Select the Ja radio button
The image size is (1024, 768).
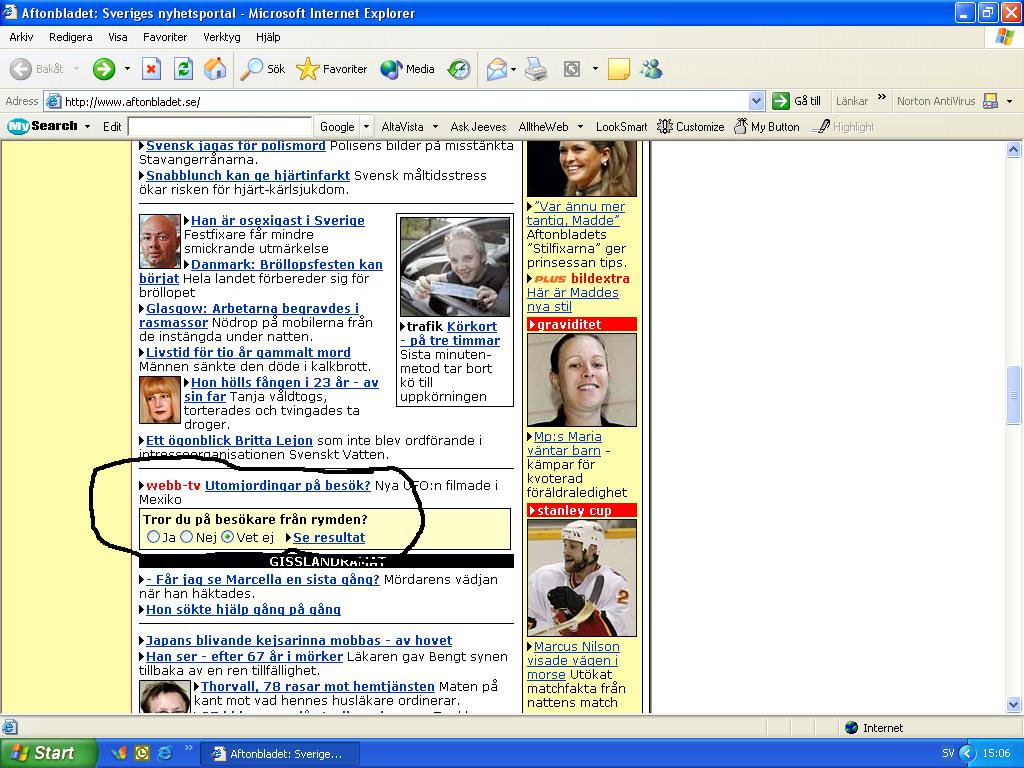click(x=153, y=537)
